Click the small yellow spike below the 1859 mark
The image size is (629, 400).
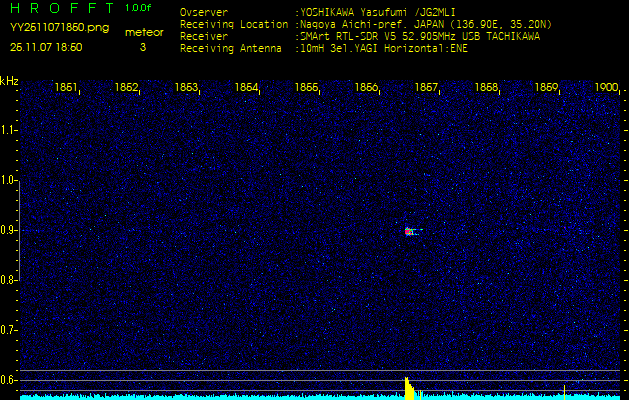[x=565, y=389]
